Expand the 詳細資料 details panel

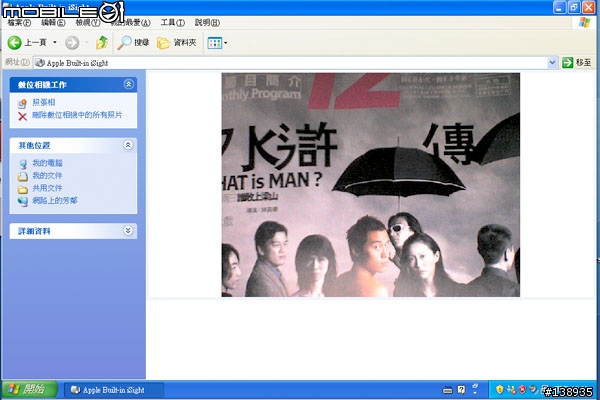(x=129, y=230)
